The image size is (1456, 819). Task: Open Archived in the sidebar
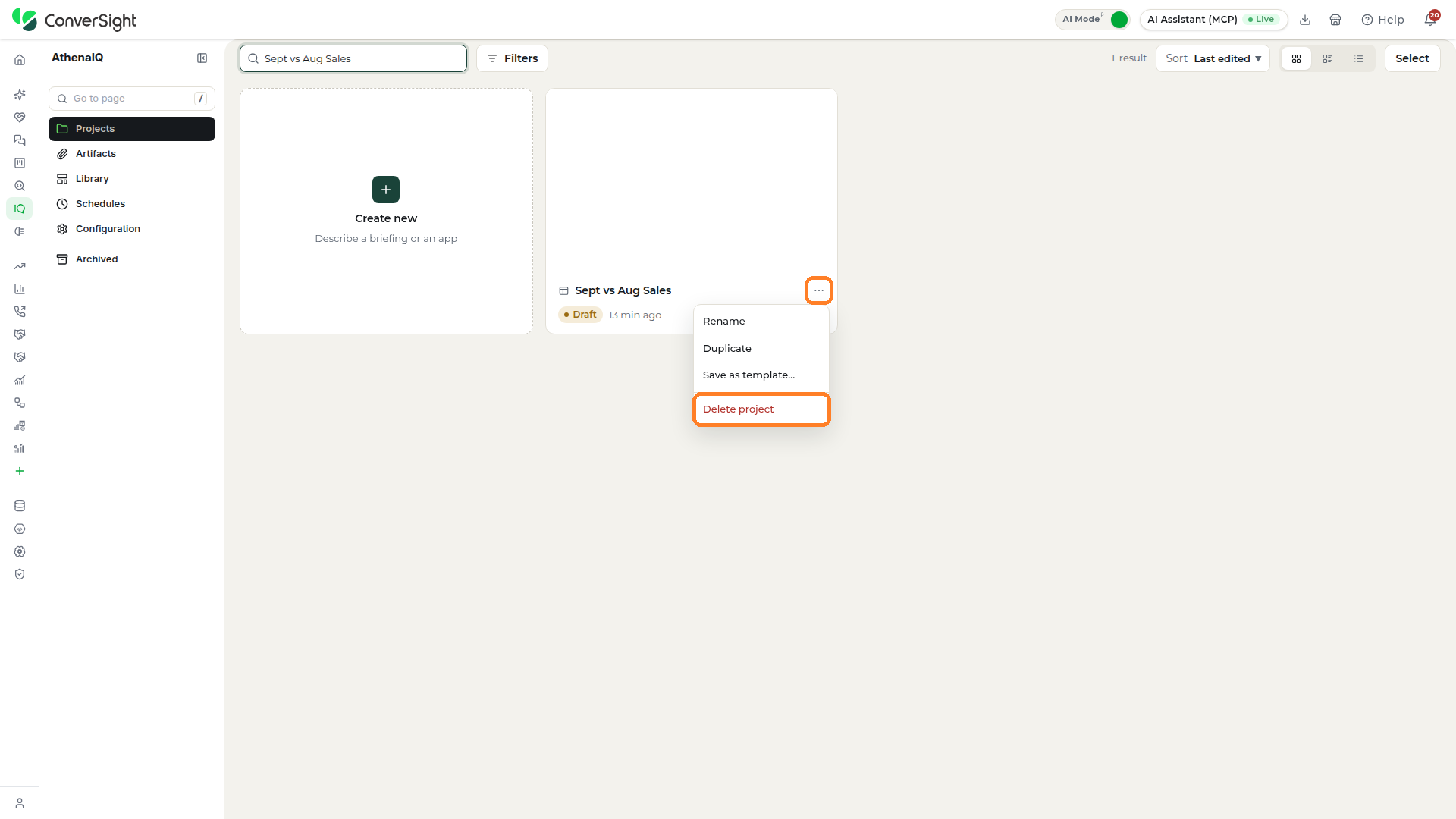tap(132, 259)
